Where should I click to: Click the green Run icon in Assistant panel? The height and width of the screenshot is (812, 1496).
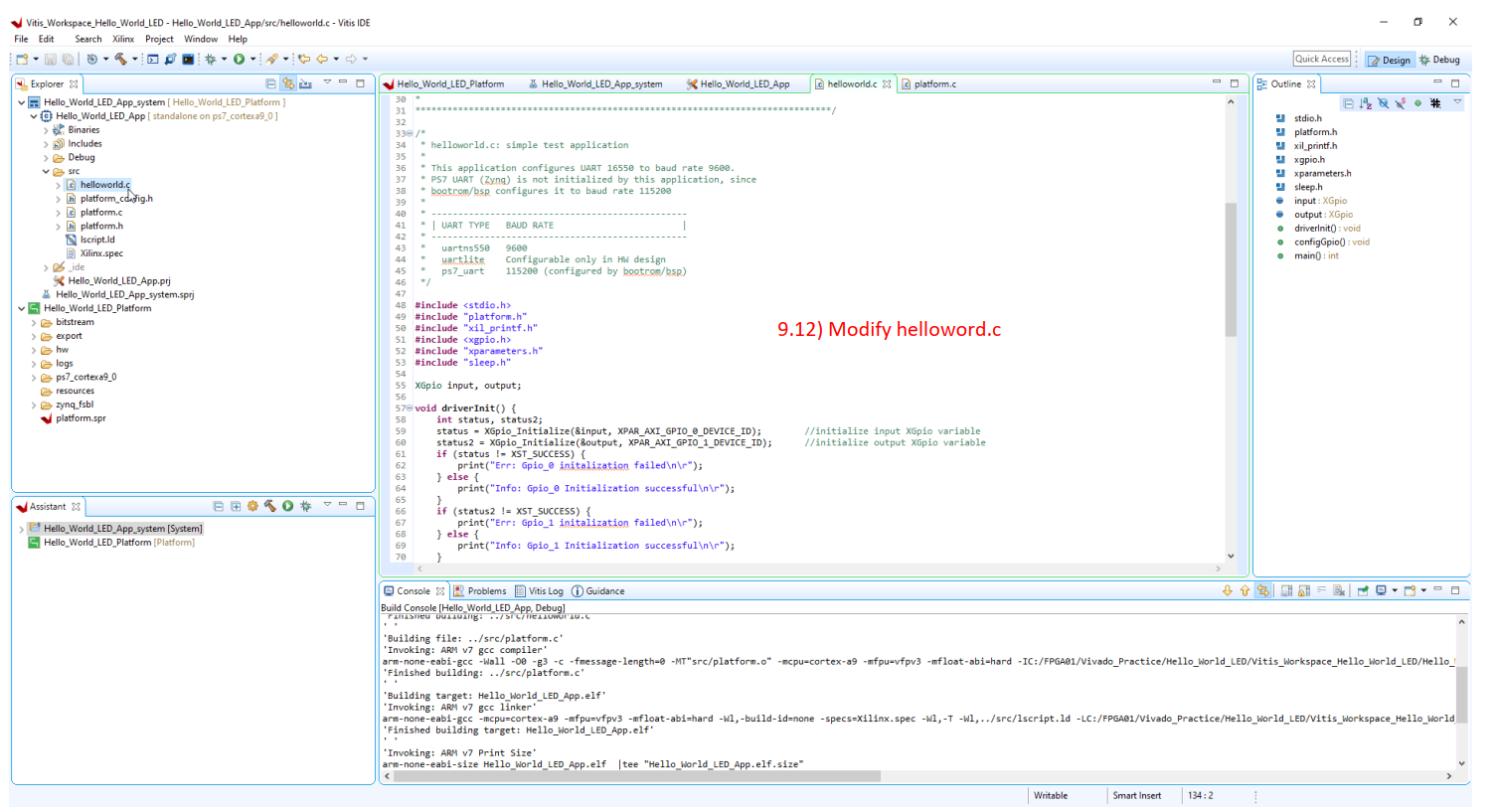pyautogui.click(x=287, y=506)
